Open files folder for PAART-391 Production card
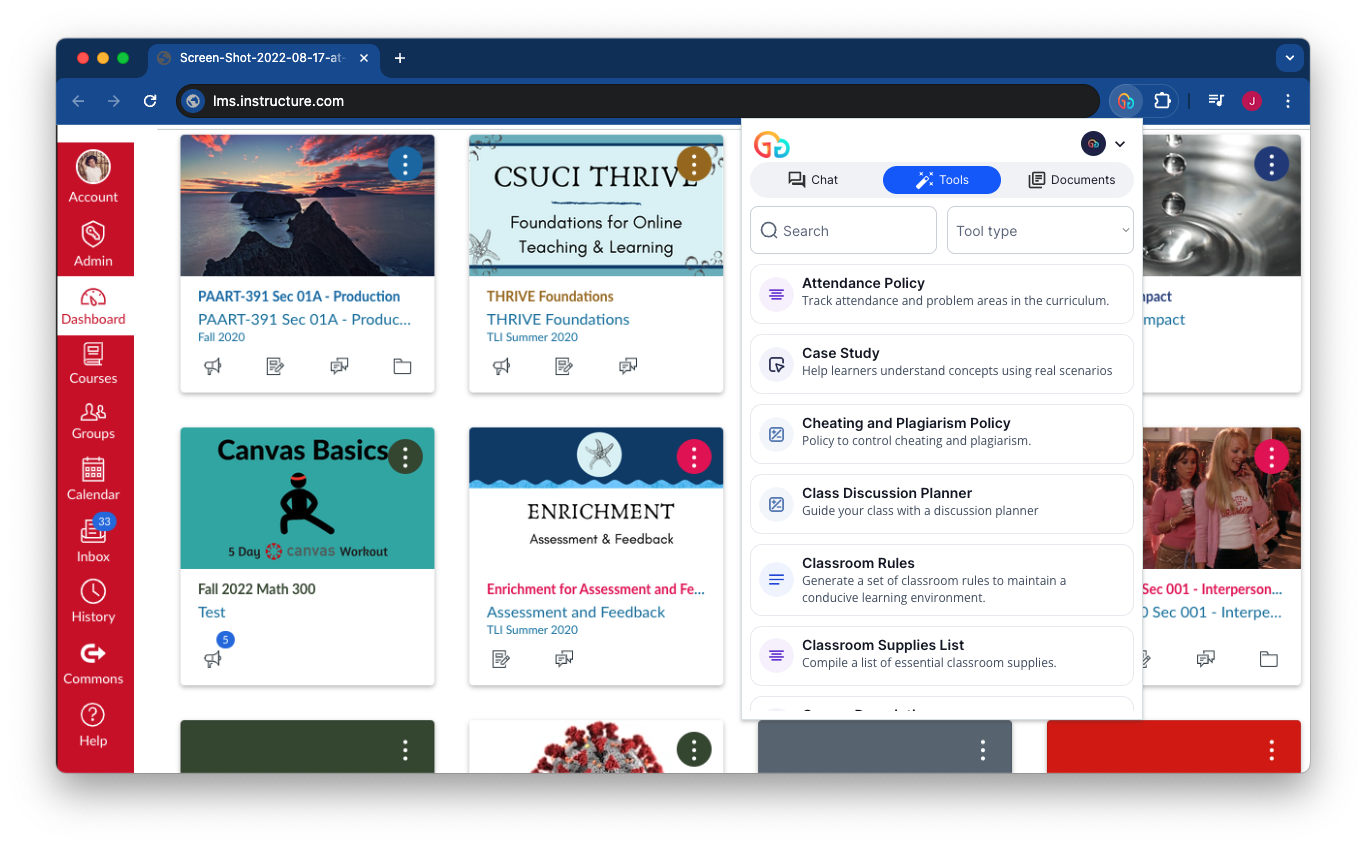Screen dimensions: 1366x847 pyautogui.click(x=402, y=366)
